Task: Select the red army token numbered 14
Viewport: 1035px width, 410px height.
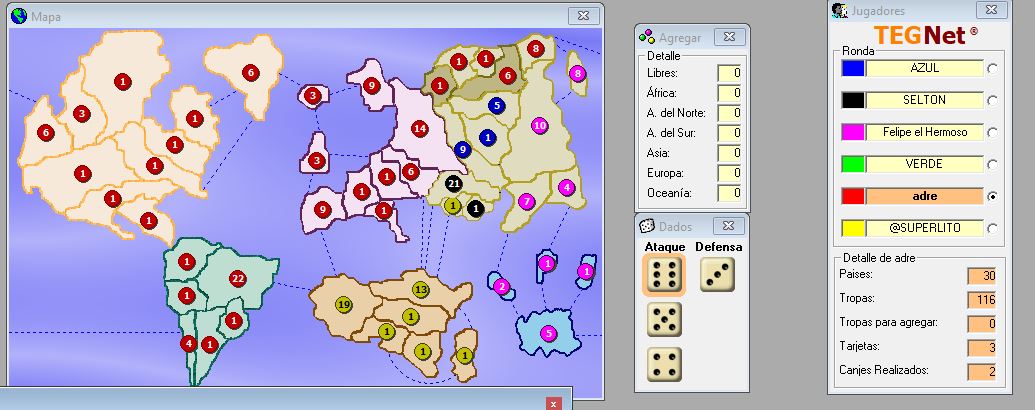Action: click(419, 128)
